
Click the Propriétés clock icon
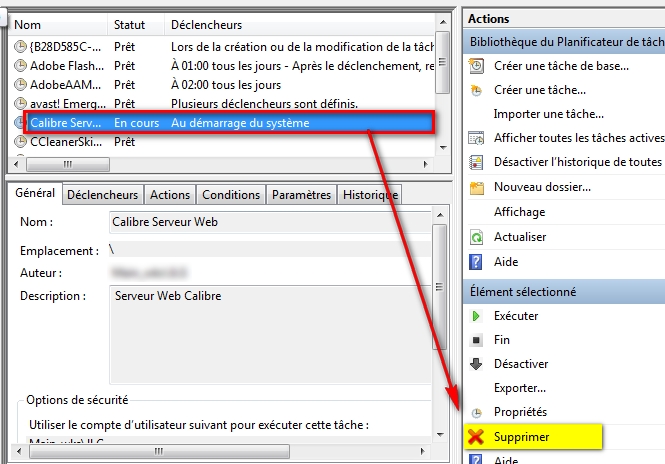click(476, 413)
